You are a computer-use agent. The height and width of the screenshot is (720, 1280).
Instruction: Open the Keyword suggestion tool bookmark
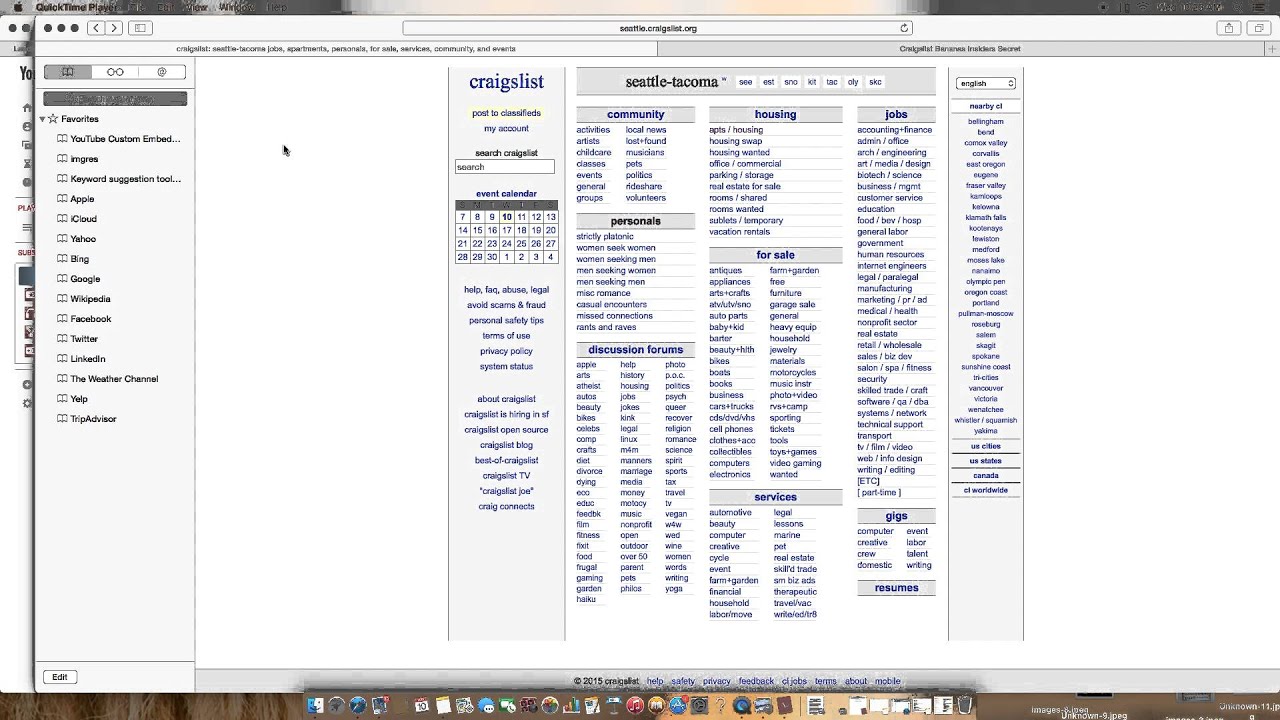coord(119,179)
